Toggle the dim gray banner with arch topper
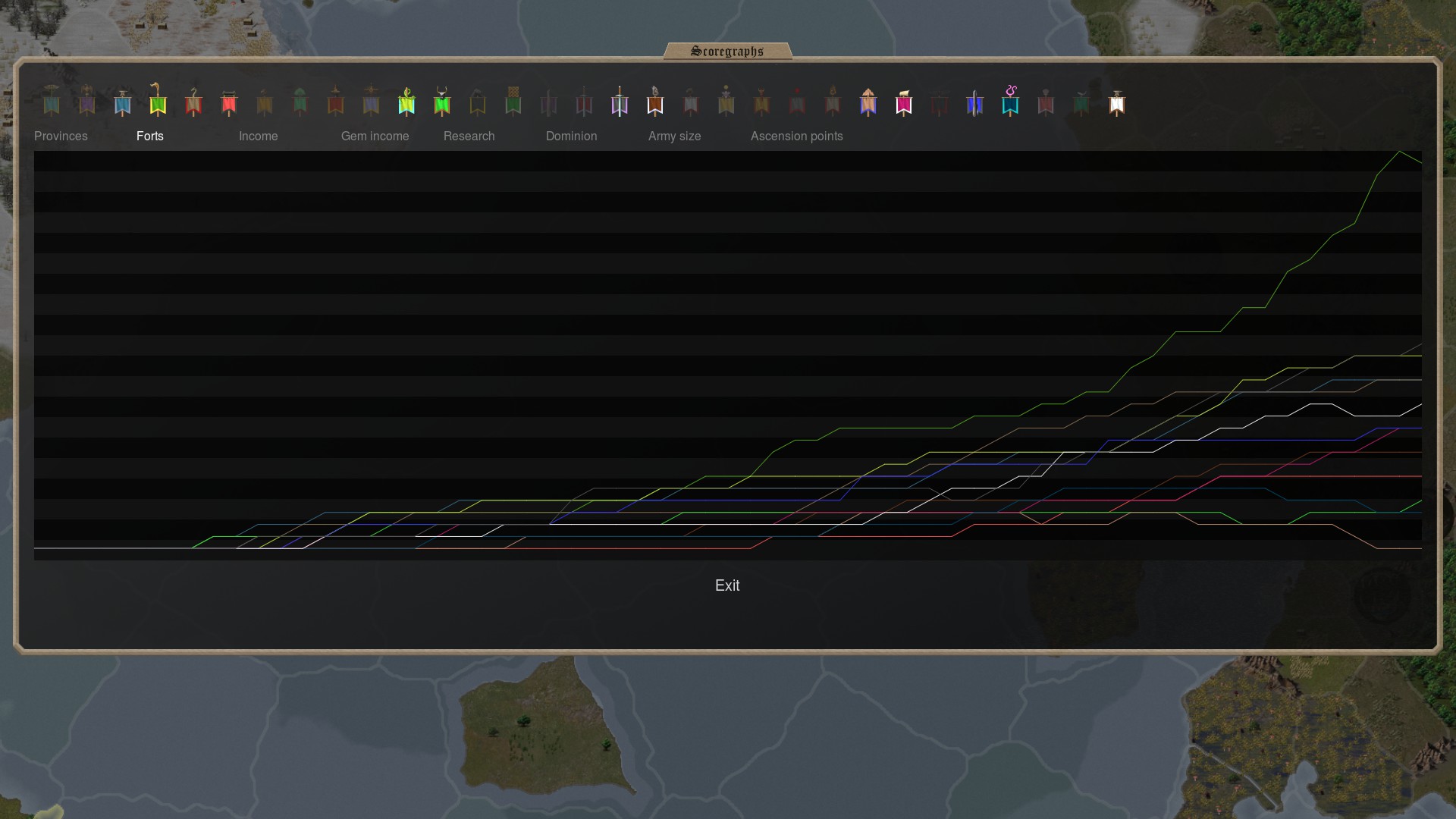This screenshot has width=1456, height=819. 691,100
